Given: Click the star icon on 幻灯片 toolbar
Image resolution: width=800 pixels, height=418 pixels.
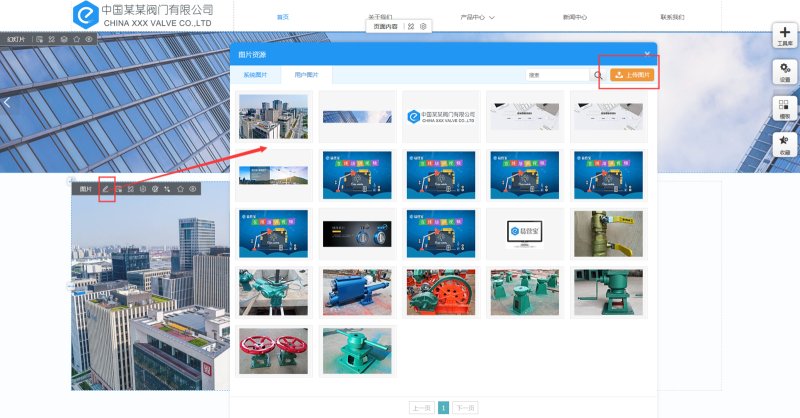Looking at the screenshot, I should (76, 39).
